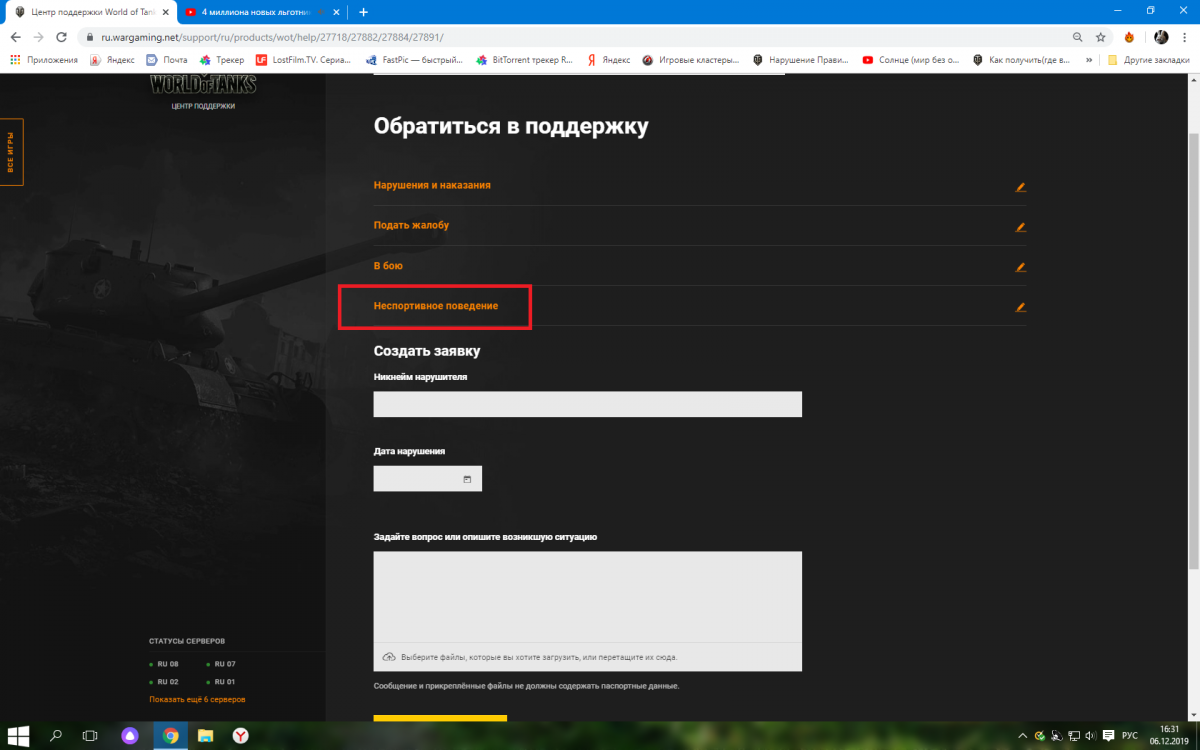The height and width of the screenshot is (750, 1200).
Task: Click the 'RU 01' server status
Action: [221, 682]
